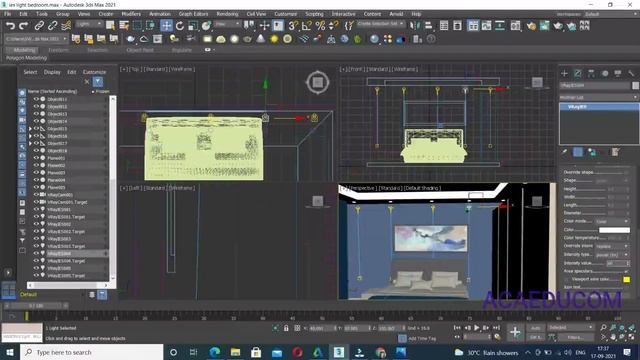Activate the Select and Scale tool

[x=193, y=26]
